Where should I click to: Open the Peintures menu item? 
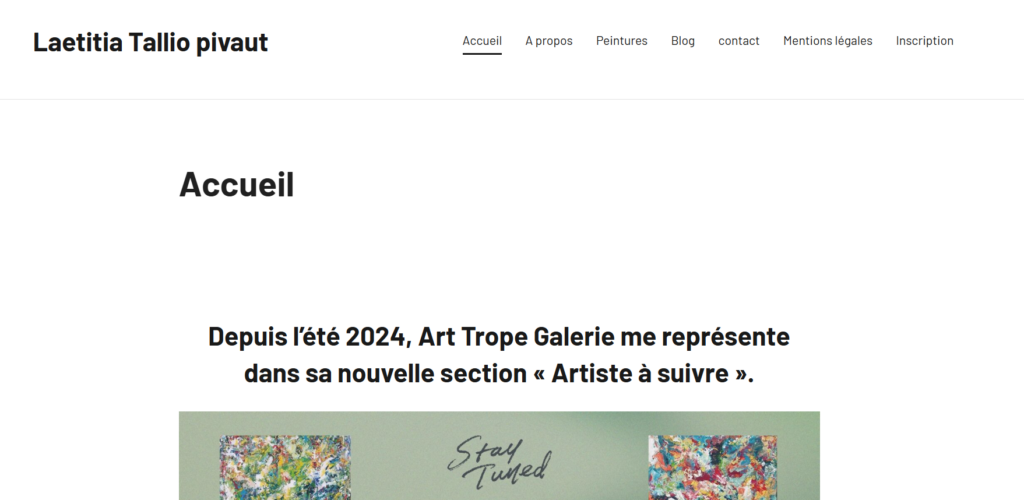pyautogui.click(x=621, y=41)
